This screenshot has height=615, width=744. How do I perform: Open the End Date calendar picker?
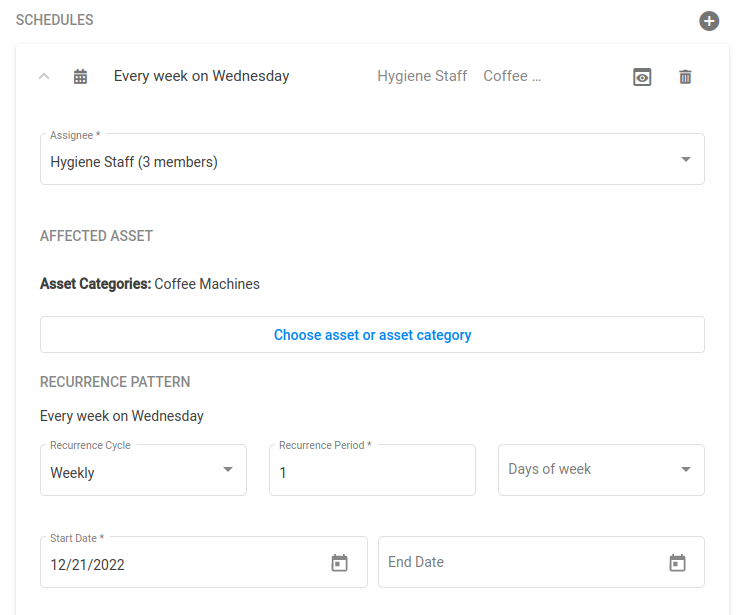(x=677, y=563)
